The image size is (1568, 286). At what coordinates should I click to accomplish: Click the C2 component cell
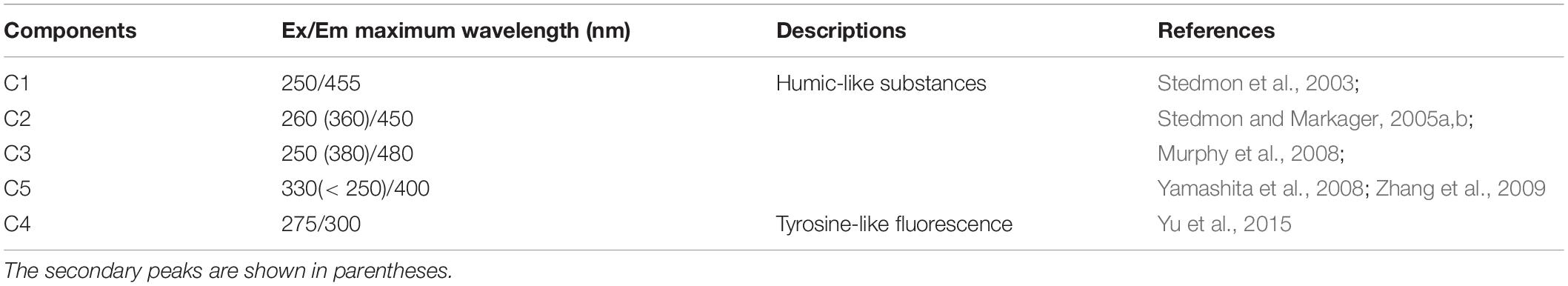[16, 119]
